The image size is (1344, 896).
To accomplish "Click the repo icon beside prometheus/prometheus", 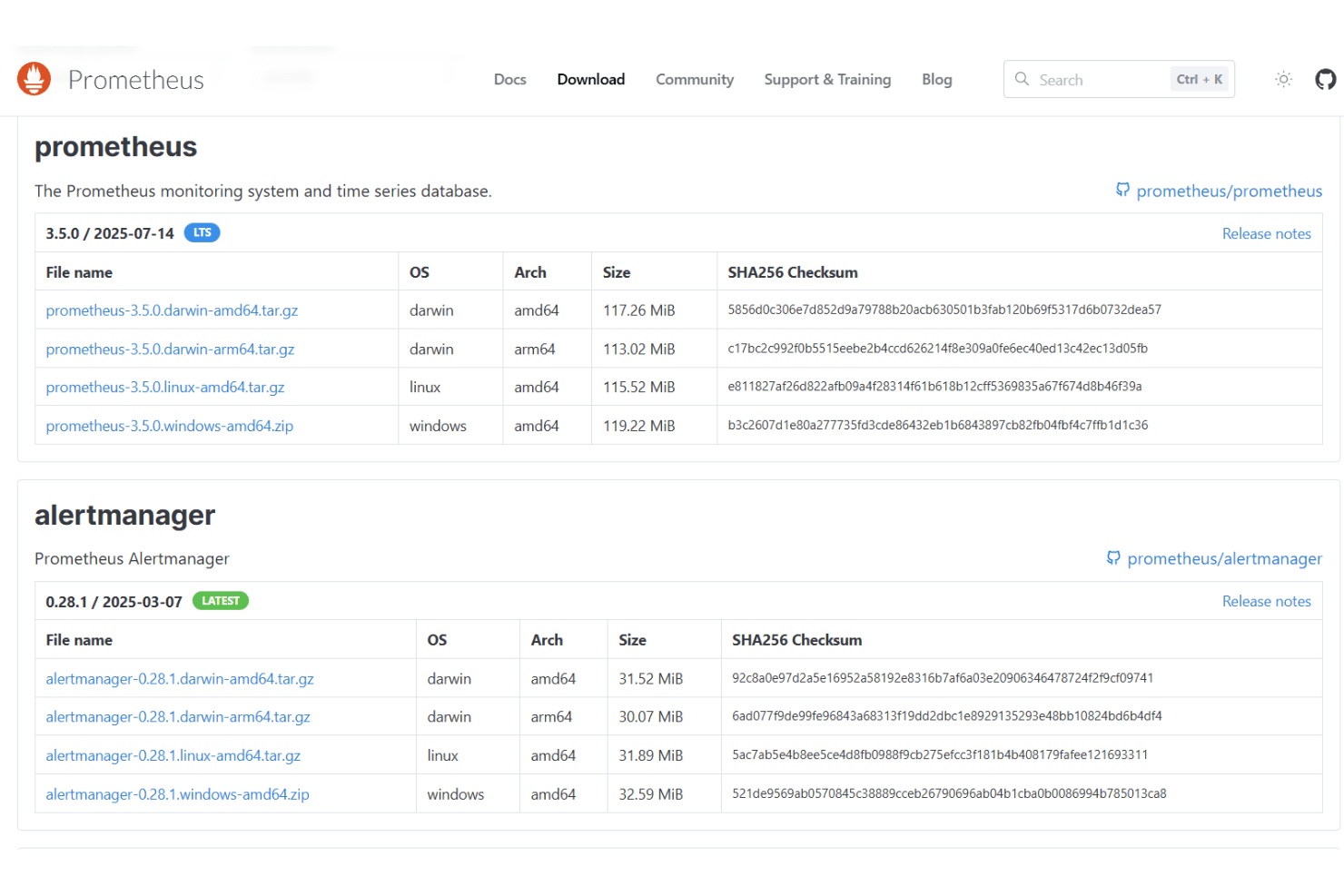I will coord(1123,190).
